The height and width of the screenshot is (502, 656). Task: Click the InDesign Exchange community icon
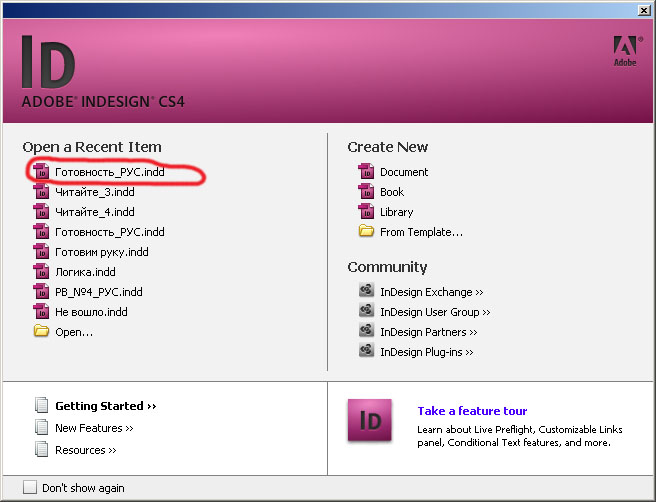coord(366,290)
